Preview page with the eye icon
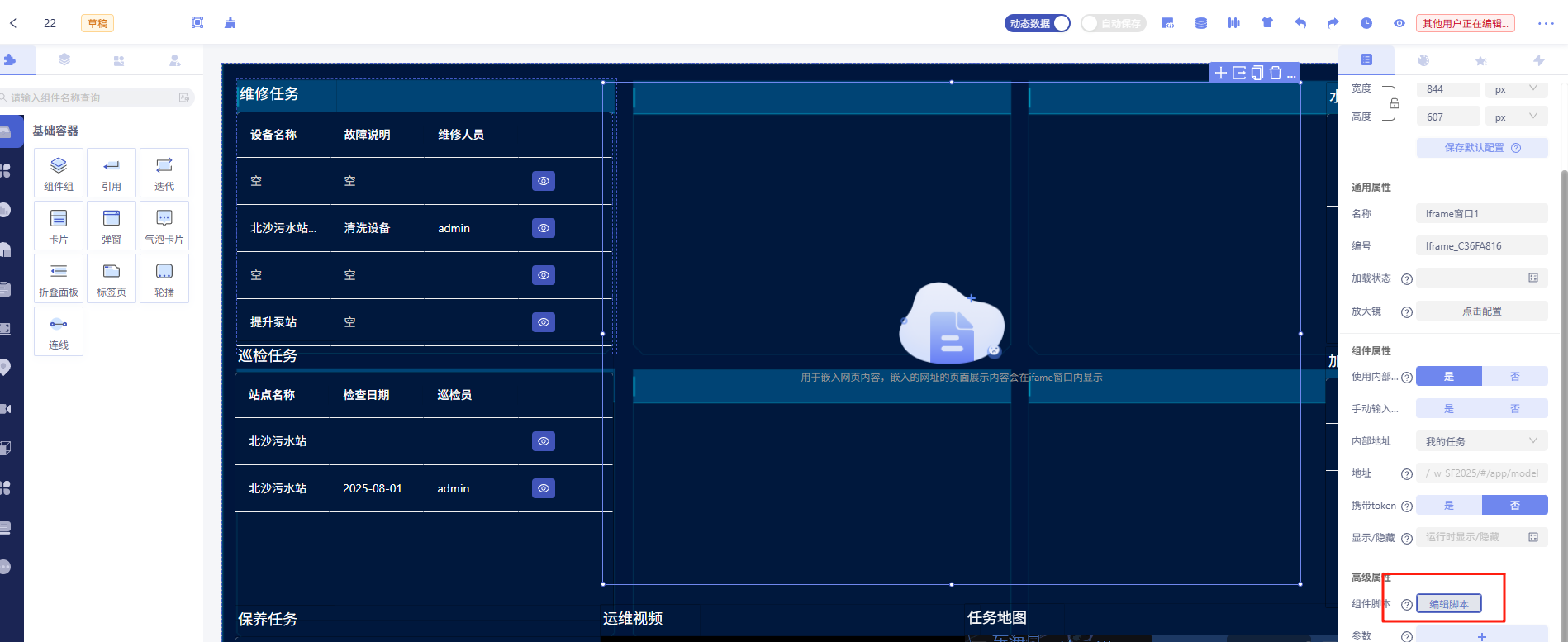The height and width of the screenshot is (642, 1568). tap(1399, 23)
